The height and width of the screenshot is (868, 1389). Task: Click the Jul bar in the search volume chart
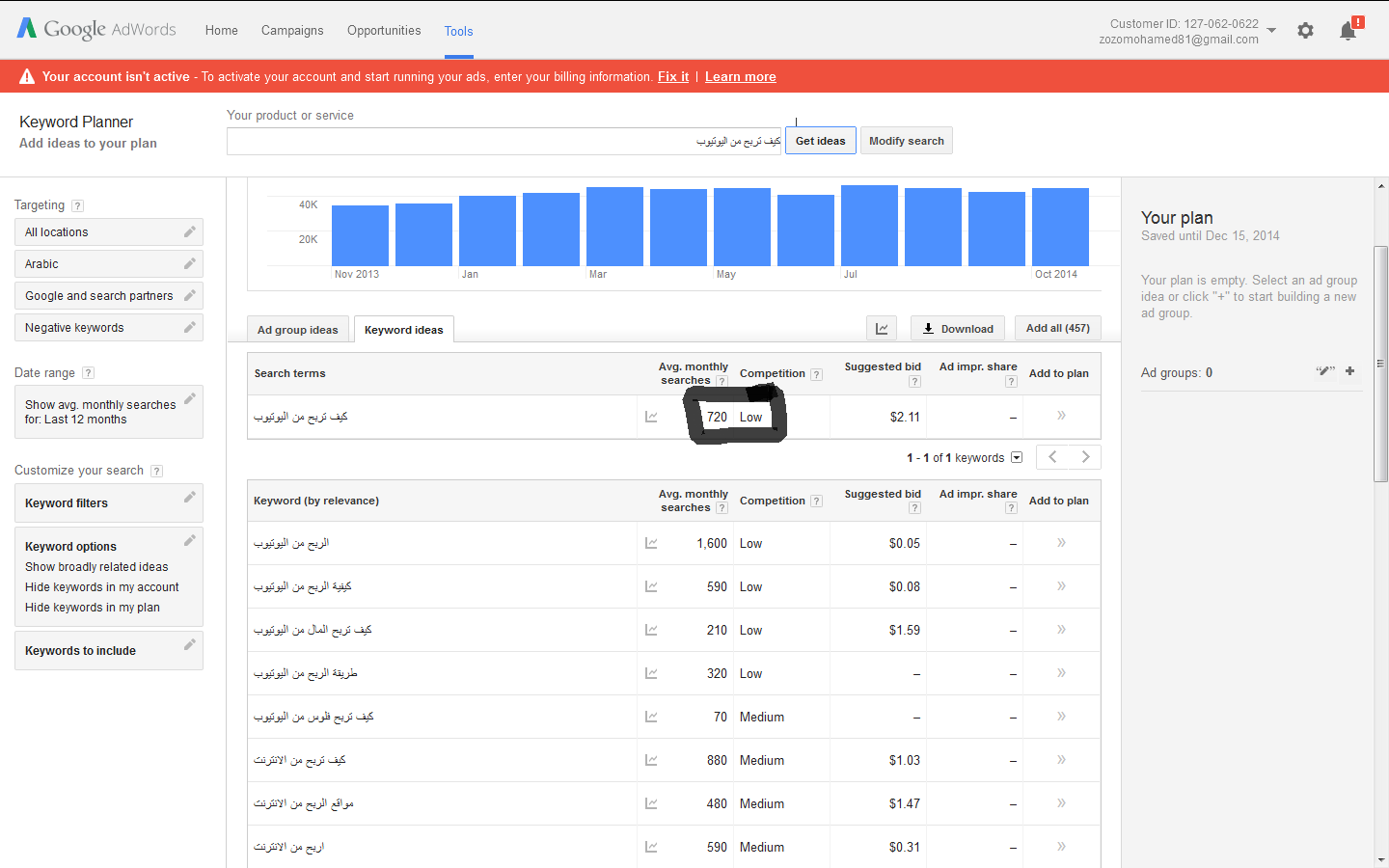pos(869,226)
